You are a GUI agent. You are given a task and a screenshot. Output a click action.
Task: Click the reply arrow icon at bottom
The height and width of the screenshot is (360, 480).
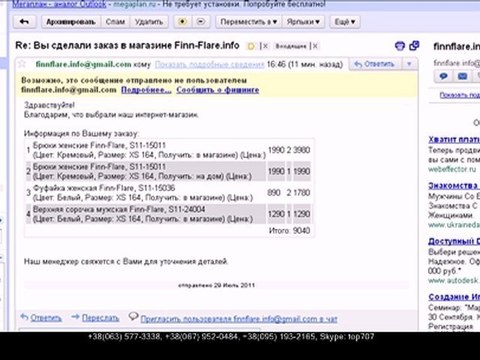24,317
